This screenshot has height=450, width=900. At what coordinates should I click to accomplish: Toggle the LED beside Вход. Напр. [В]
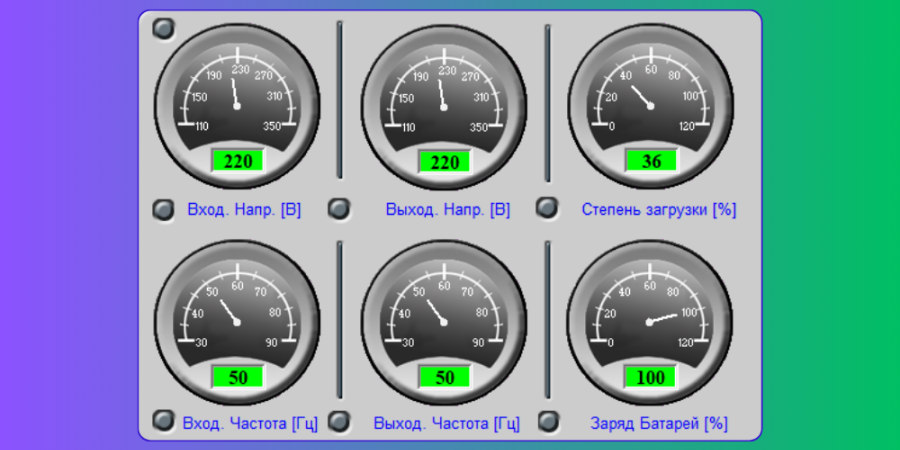pyautogui.click(x=163, y=209)
